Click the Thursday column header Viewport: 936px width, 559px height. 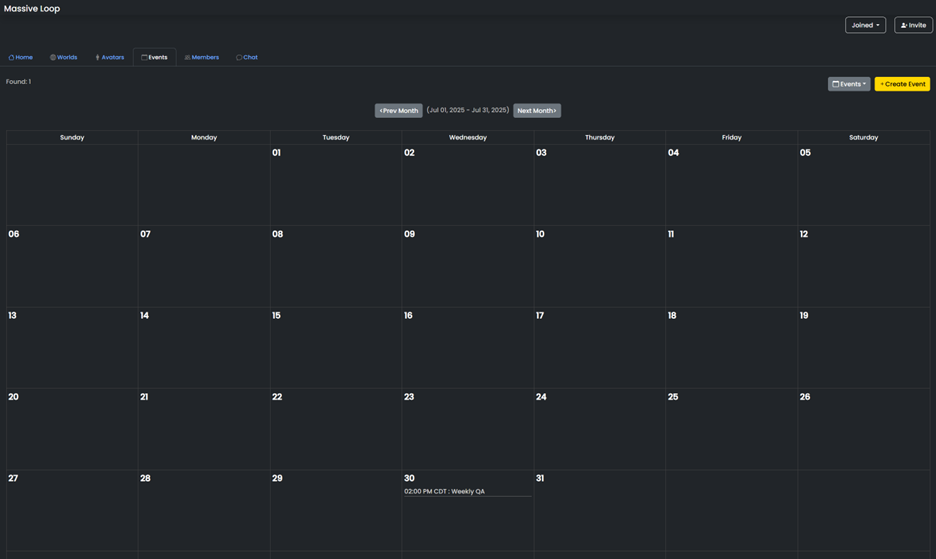600,137
